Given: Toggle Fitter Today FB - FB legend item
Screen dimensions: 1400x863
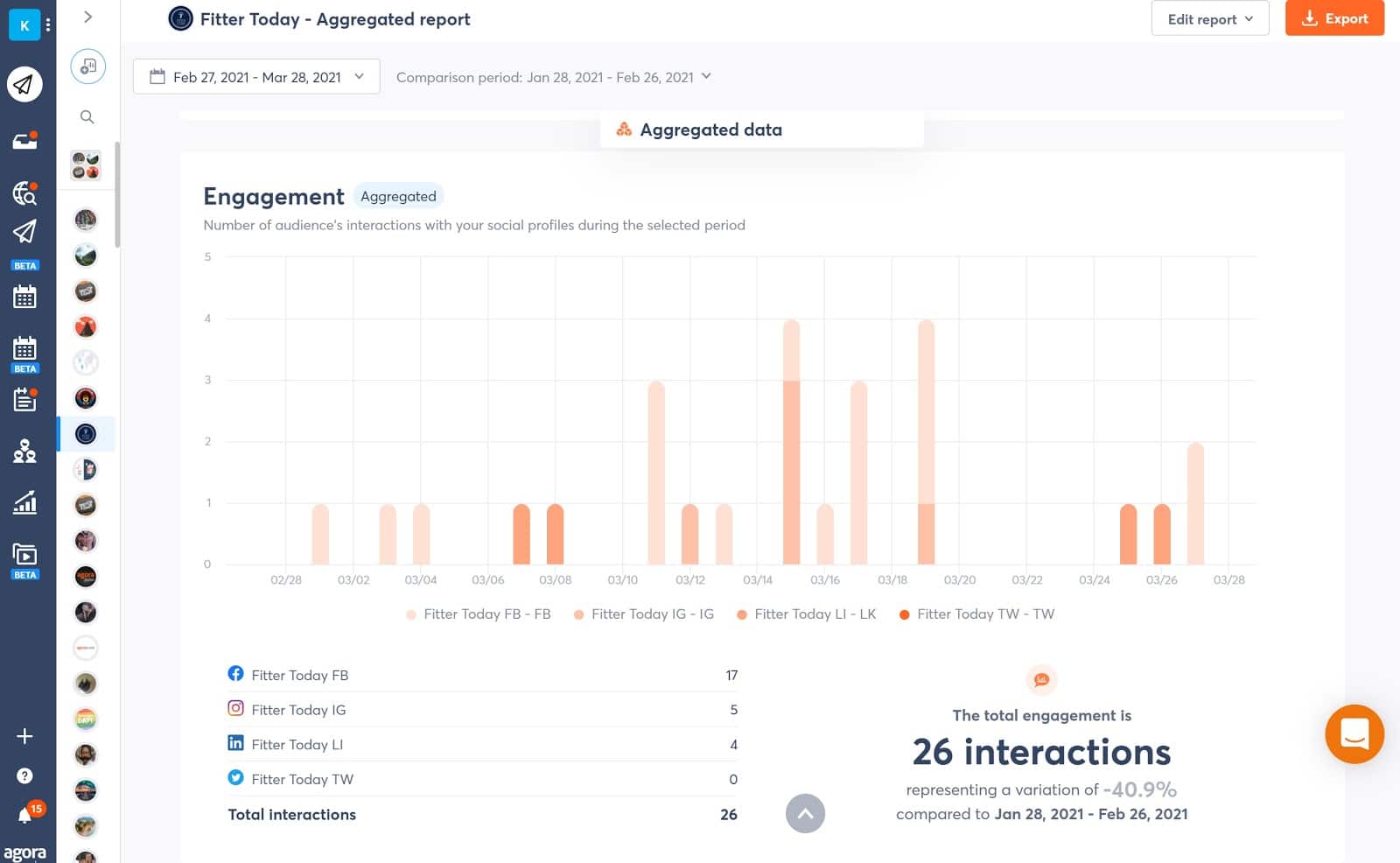Looking at the screenshot, I should [479, 614].
